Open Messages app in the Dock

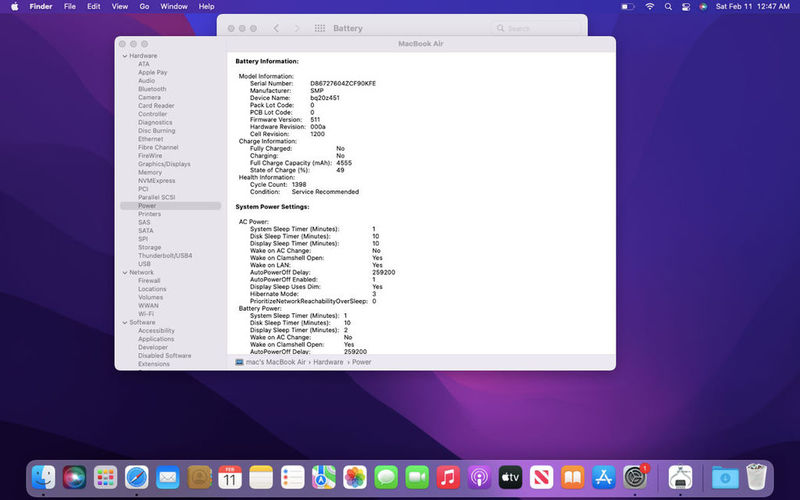click(386, 478)
